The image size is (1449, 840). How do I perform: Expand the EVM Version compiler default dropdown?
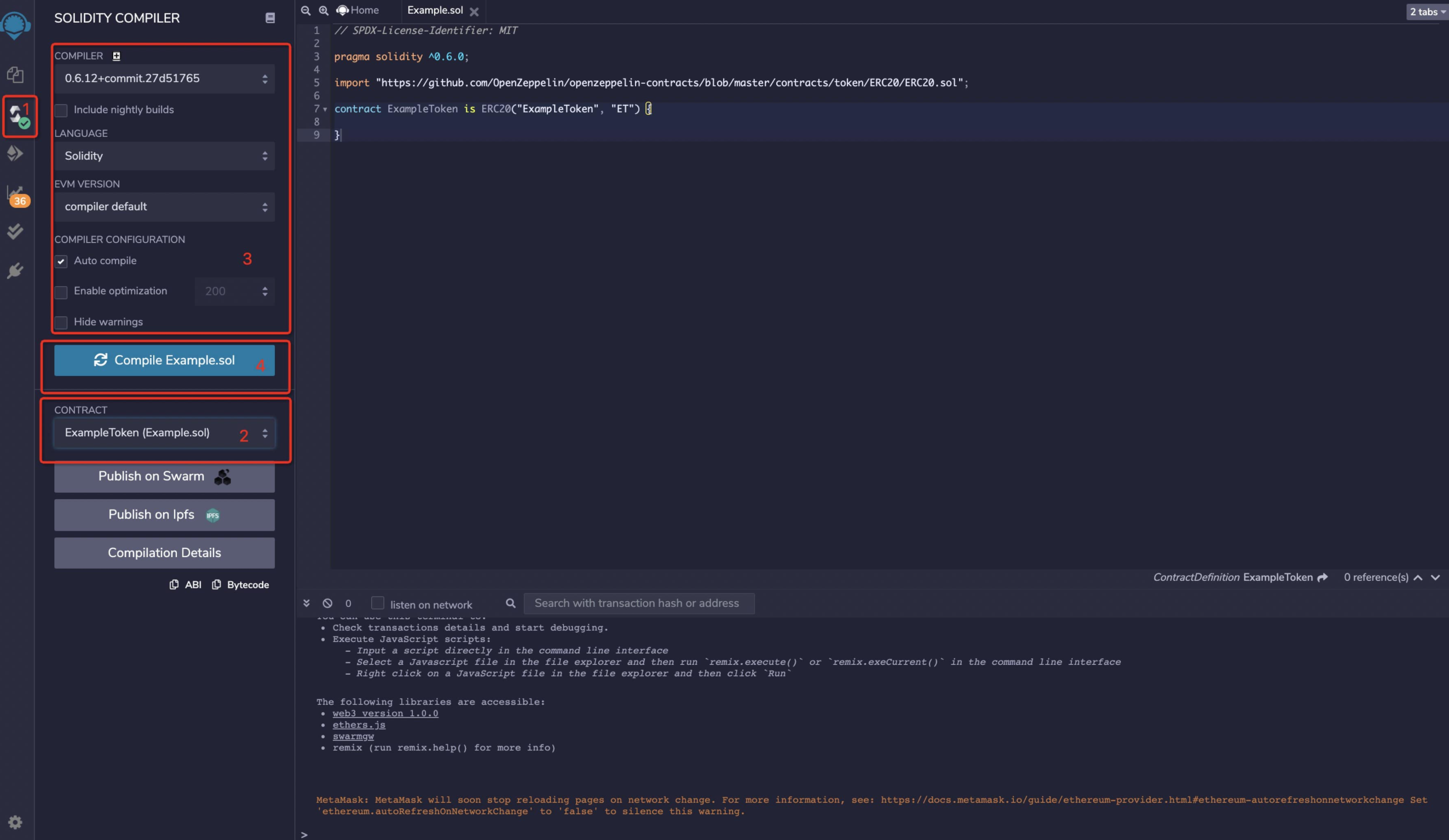164,207
